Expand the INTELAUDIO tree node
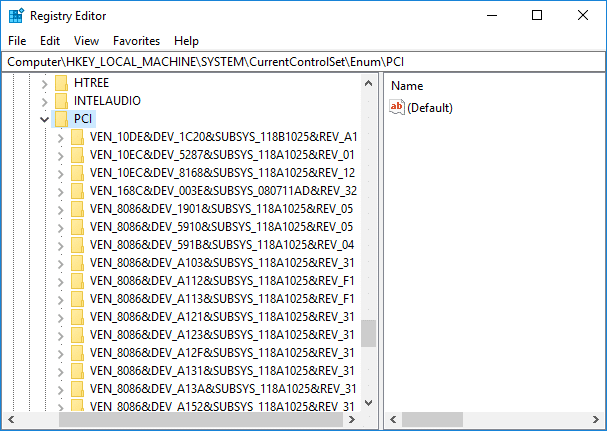The image size is (607, 431). pyautogui.click(x=44, y=101)
